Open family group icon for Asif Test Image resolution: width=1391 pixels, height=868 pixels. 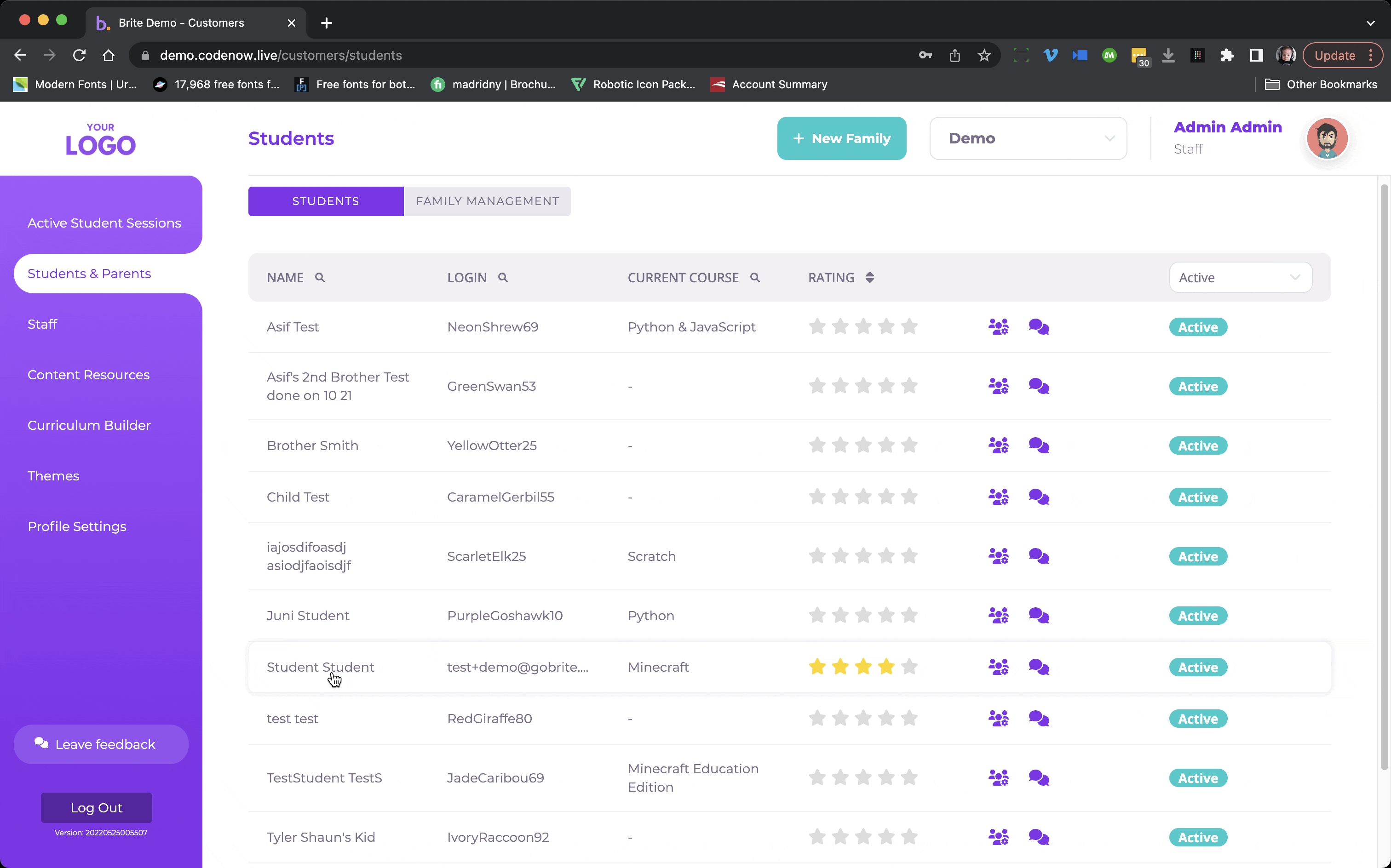pyautogui.click(x=998, y=327)
